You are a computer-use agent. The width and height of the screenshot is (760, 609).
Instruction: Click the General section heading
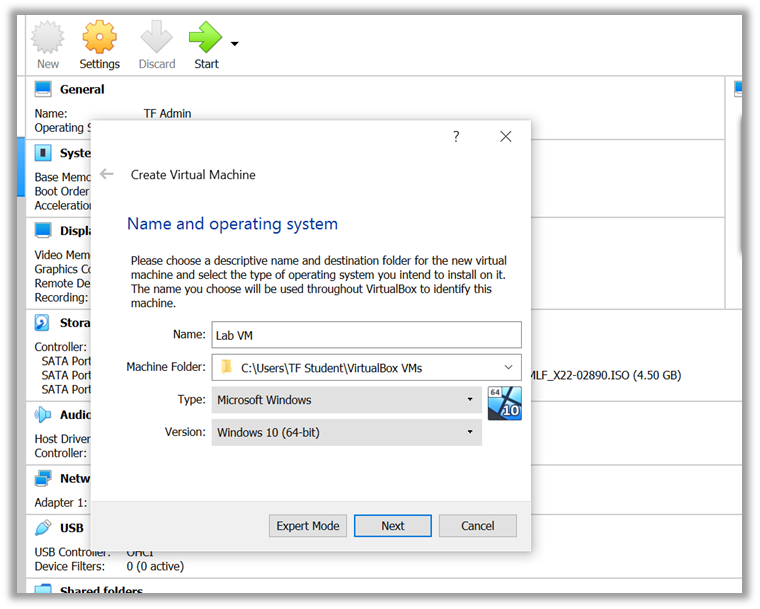tap(82, 89)
